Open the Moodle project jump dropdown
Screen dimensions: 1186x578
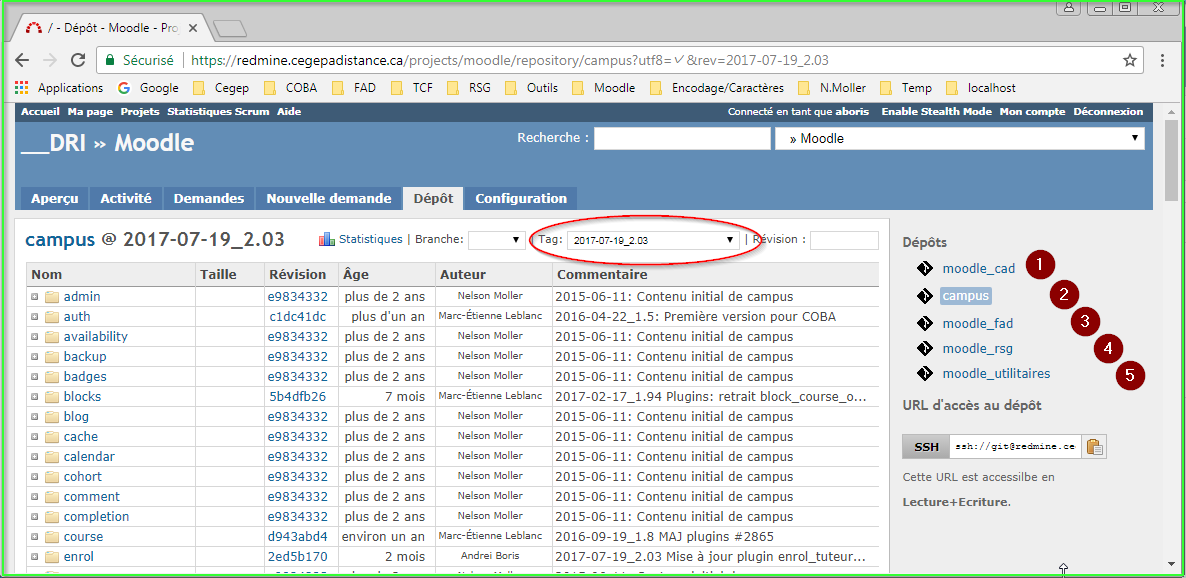(959, 139)
